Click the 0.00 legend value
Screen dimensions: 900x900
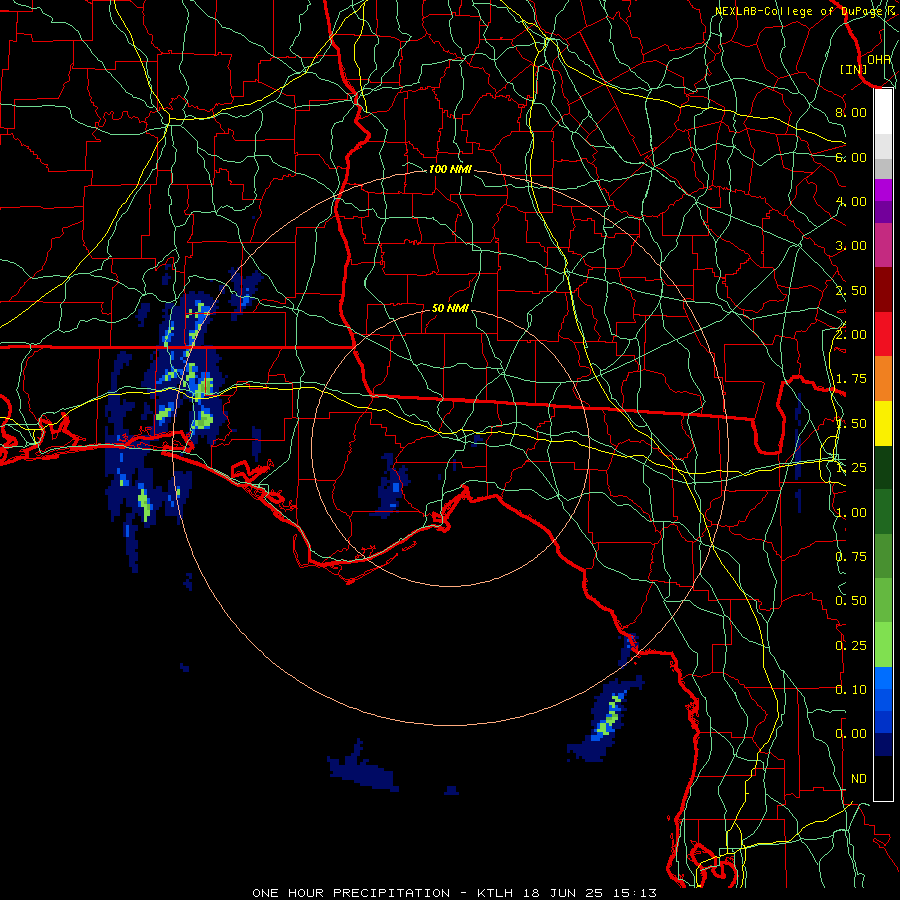pyautogui.click(x=851, y=734)
